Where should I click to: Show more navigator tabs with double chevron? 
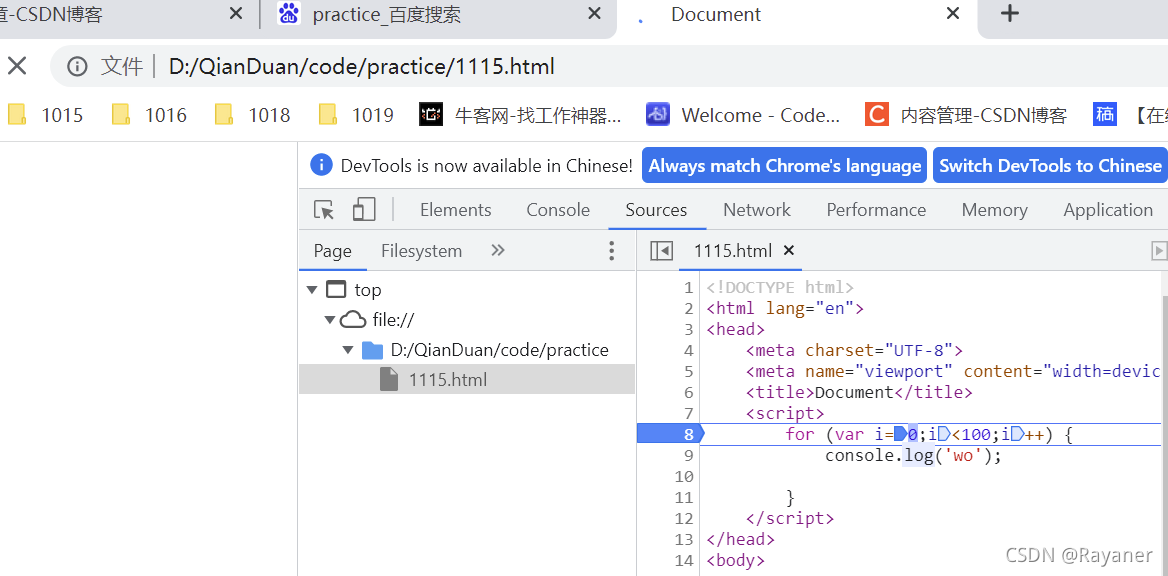pos(498,250)
